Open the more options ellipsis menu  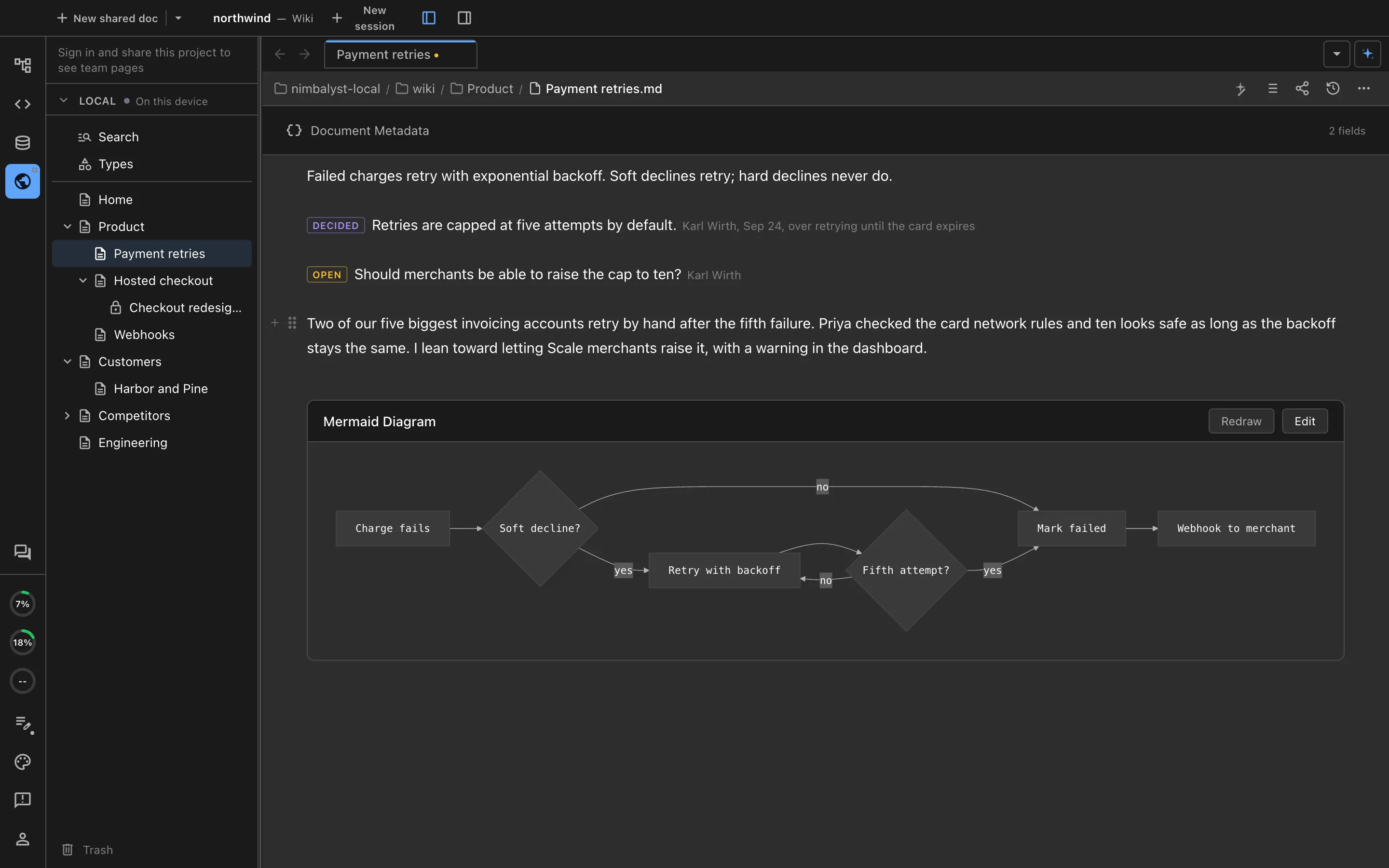(1364, 88)
